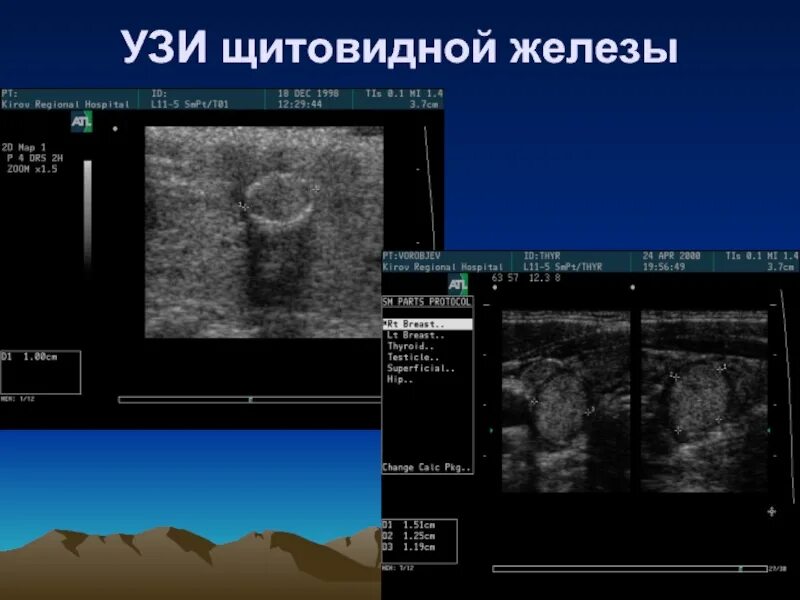Click the PT:VOROBJEV patient field
Image resolution: width=800 pixels, height=600 pixels.
click(411, 256)
